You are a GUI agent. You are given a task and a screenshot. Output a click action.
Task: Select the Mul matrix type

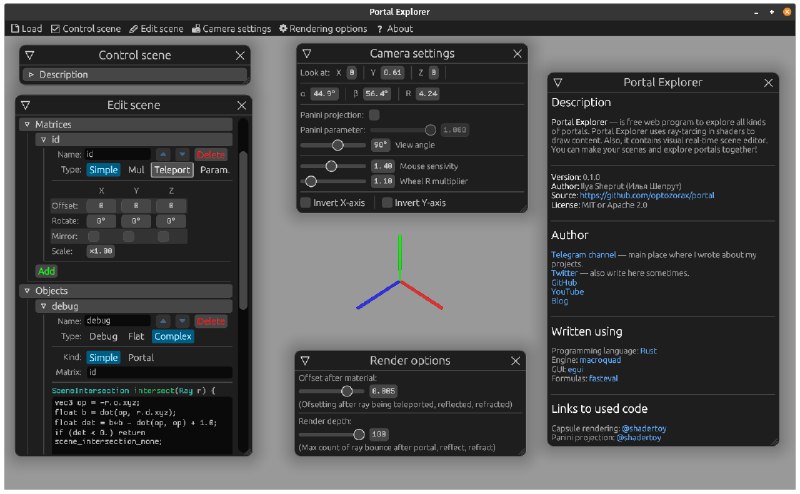(136, 170)
